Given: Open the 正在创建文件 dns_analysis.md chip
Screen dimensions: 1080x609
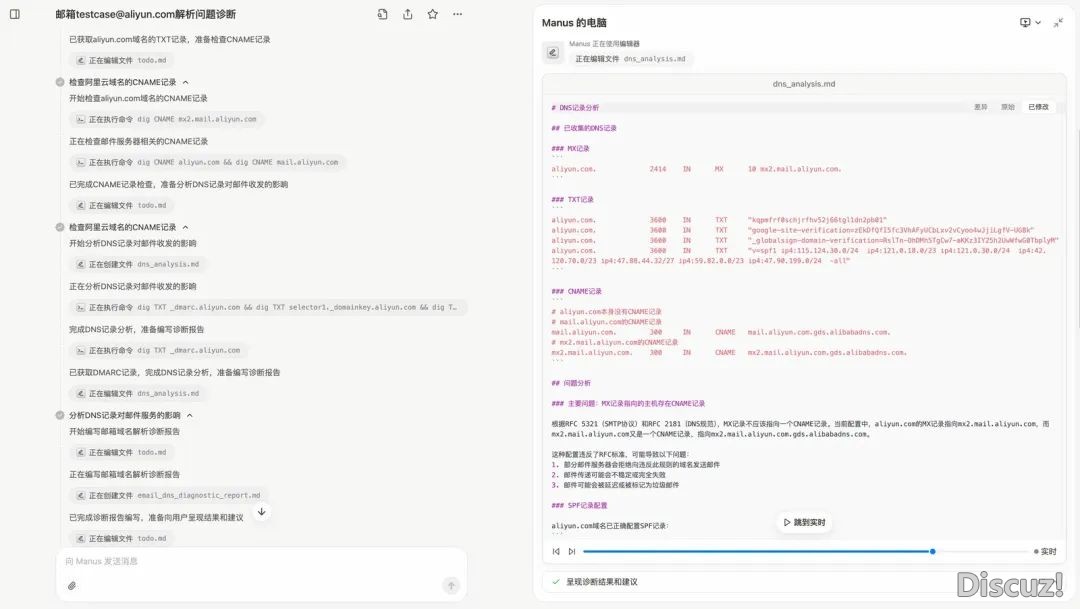Looking at the screenshot, I should click(138, 264).
